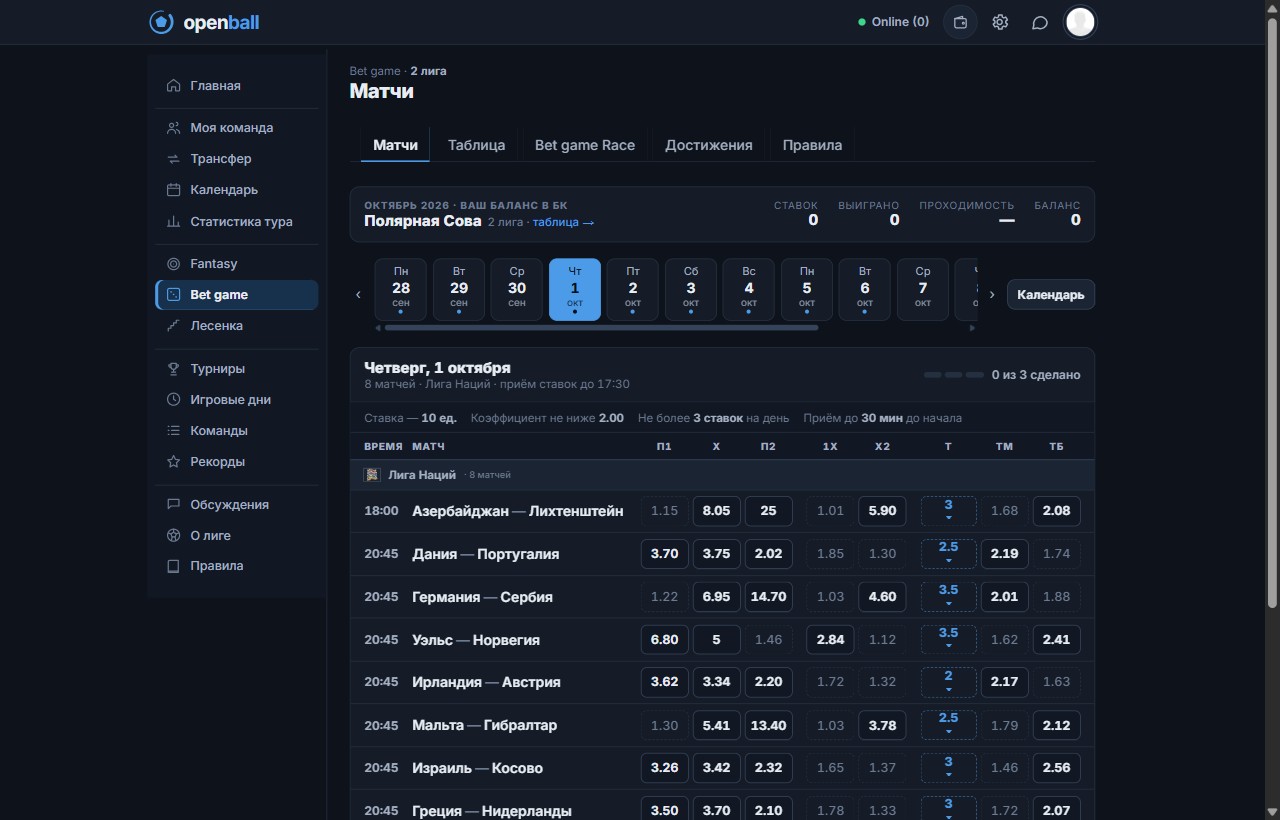Open the Турниры trophy icon

(x=173, y=369)
